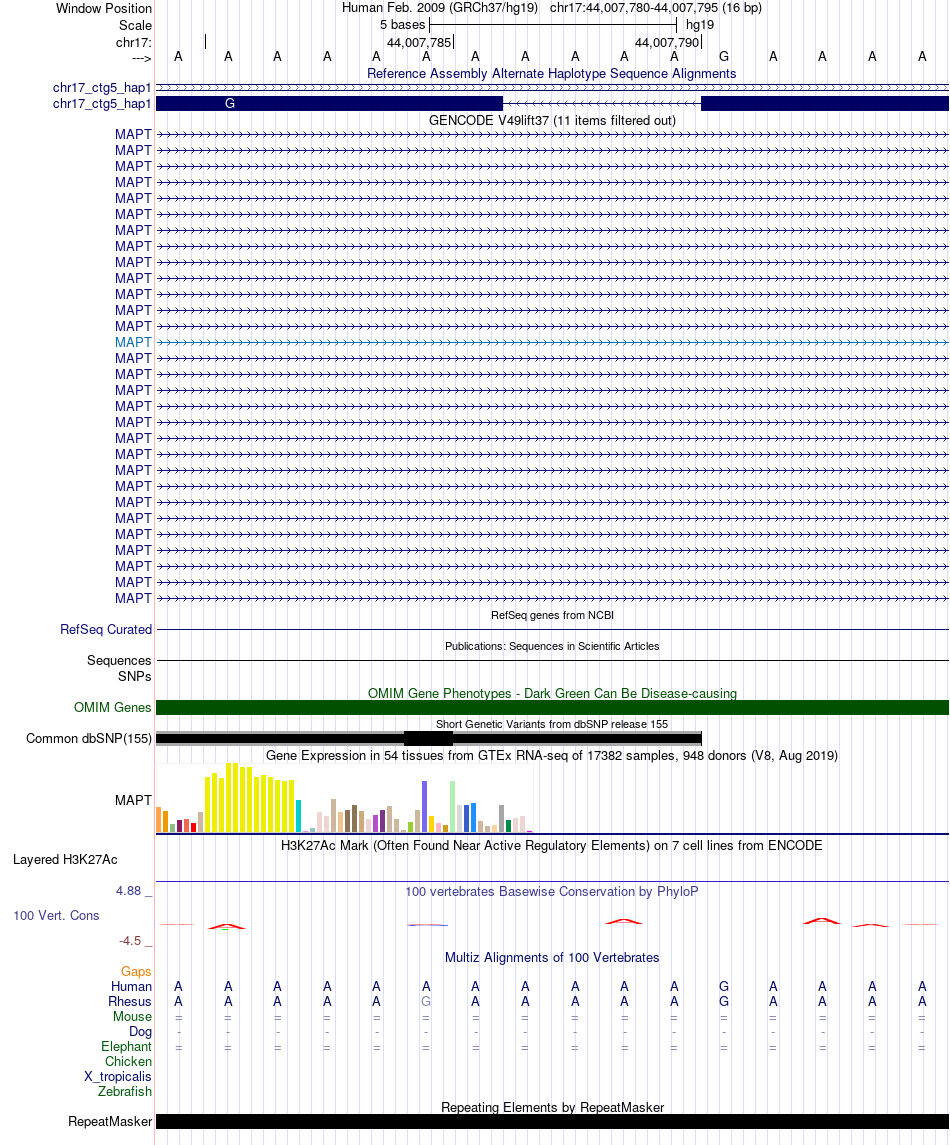Image resolution: width=950 pixels, height=1145 pixels.
Task: Click the 'Elephant' species label
Action: 126,1046
